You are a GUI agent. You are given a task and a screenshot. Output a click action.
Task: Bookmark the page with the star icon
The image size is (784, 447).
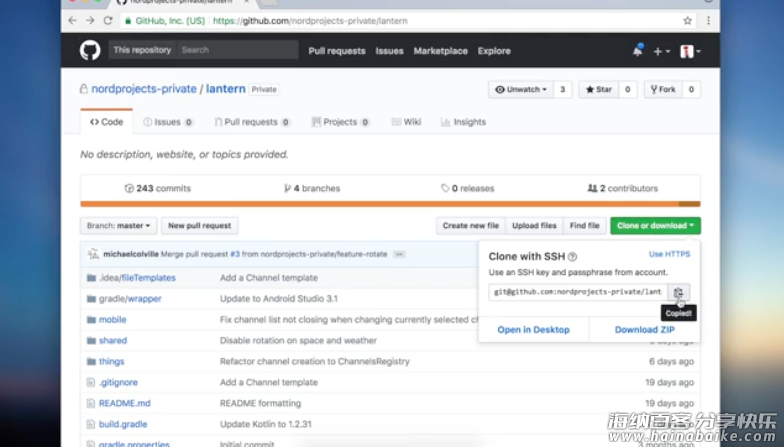click(688, 20)
